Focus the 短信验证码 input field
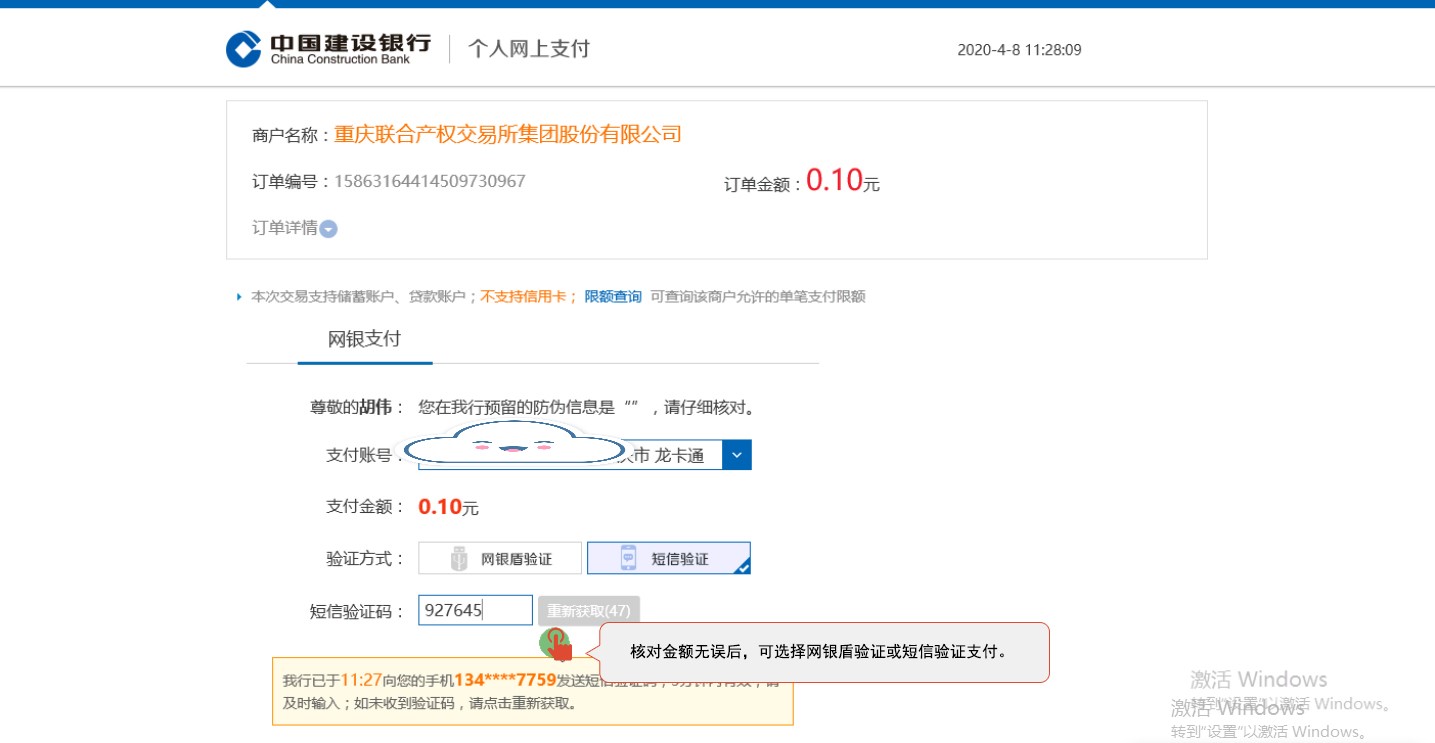 tap(475, 610)
